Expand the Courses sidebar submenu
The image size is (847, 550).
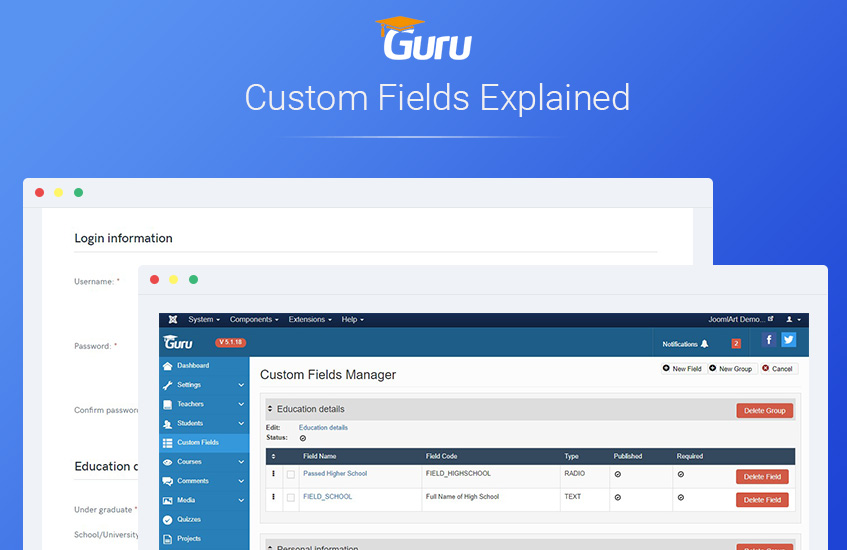pyautogui.click(x=241, y=462)
